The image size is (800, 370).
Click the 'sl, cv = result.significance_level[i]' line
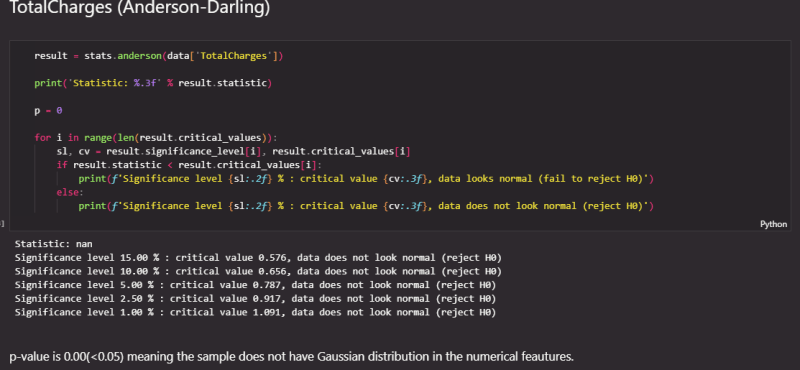tap(234, 152)
